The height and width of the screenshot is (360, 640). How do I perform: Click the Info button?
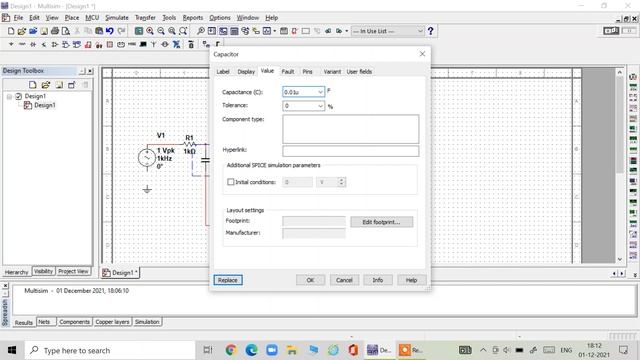[x=378, y=280]
